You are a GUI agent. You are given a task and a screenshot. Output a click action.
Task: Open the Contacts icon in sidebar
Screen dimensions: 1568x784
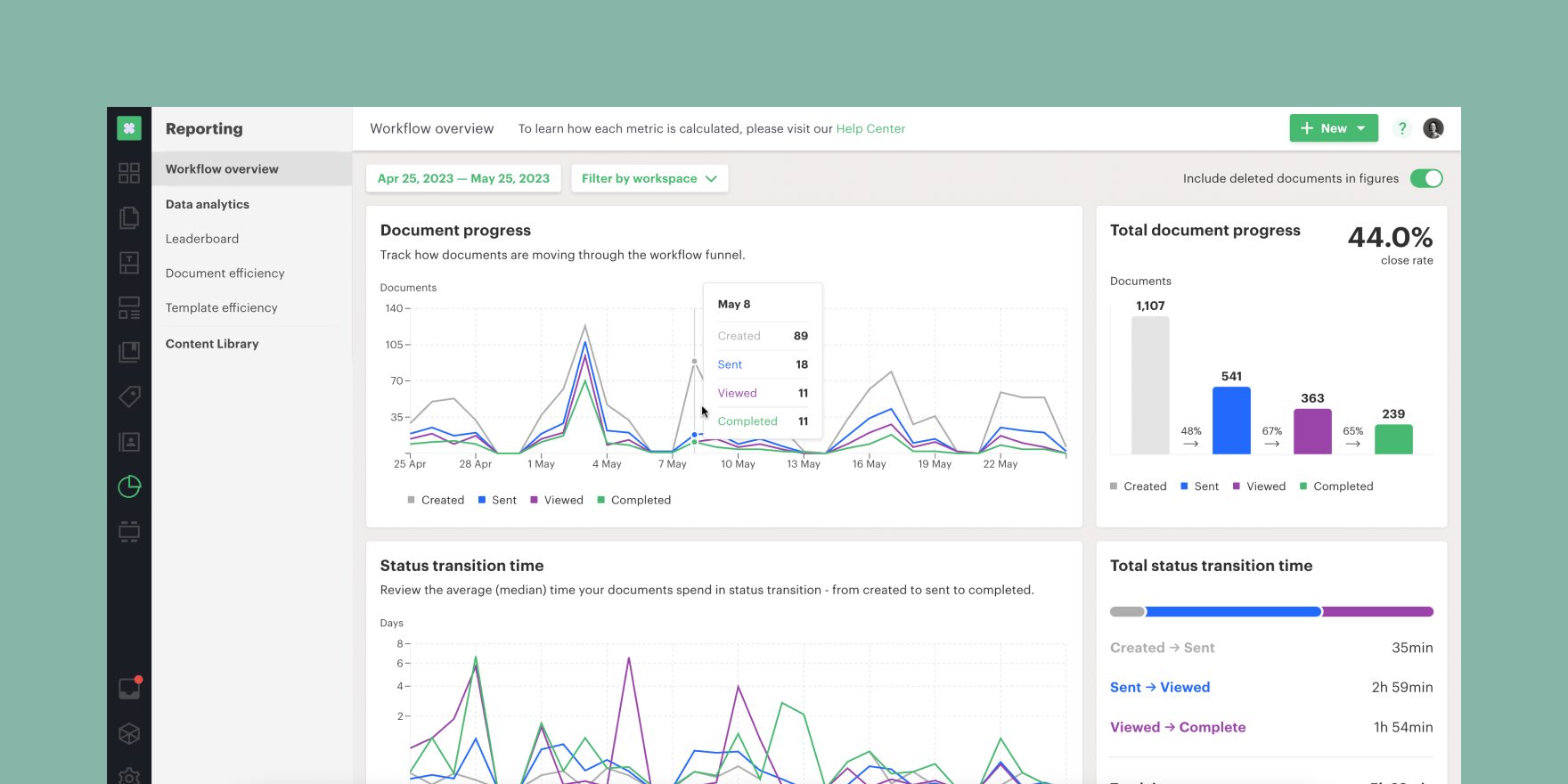point(129,442)
